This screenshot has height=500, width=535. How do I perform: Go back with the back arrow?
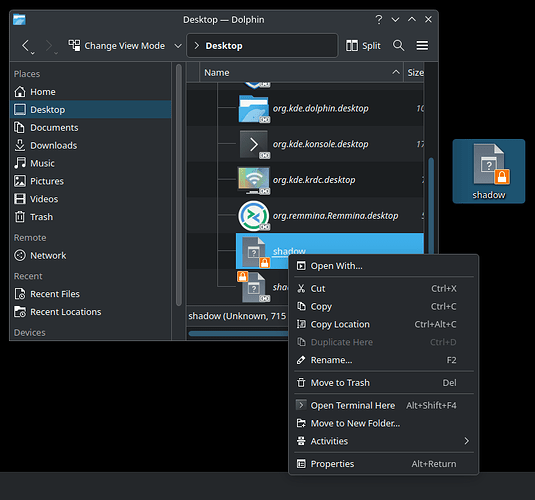pyautogui.click(x=26, y=46)
